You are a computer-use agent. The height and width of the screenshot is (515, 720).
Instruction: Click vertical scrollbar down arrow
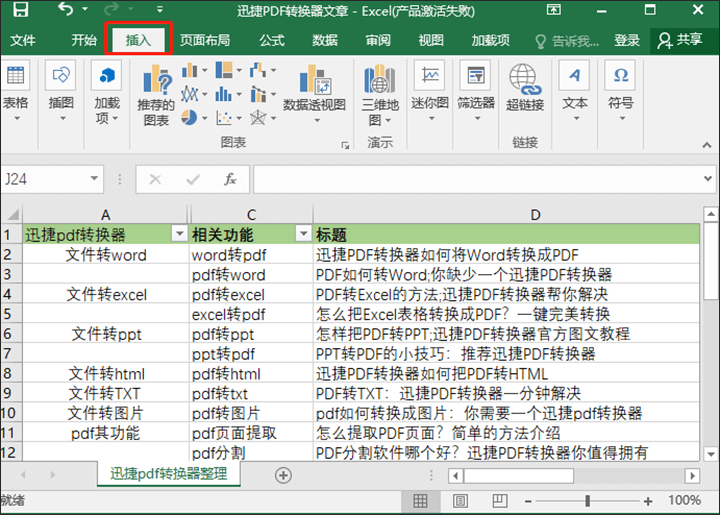[710, 454]
